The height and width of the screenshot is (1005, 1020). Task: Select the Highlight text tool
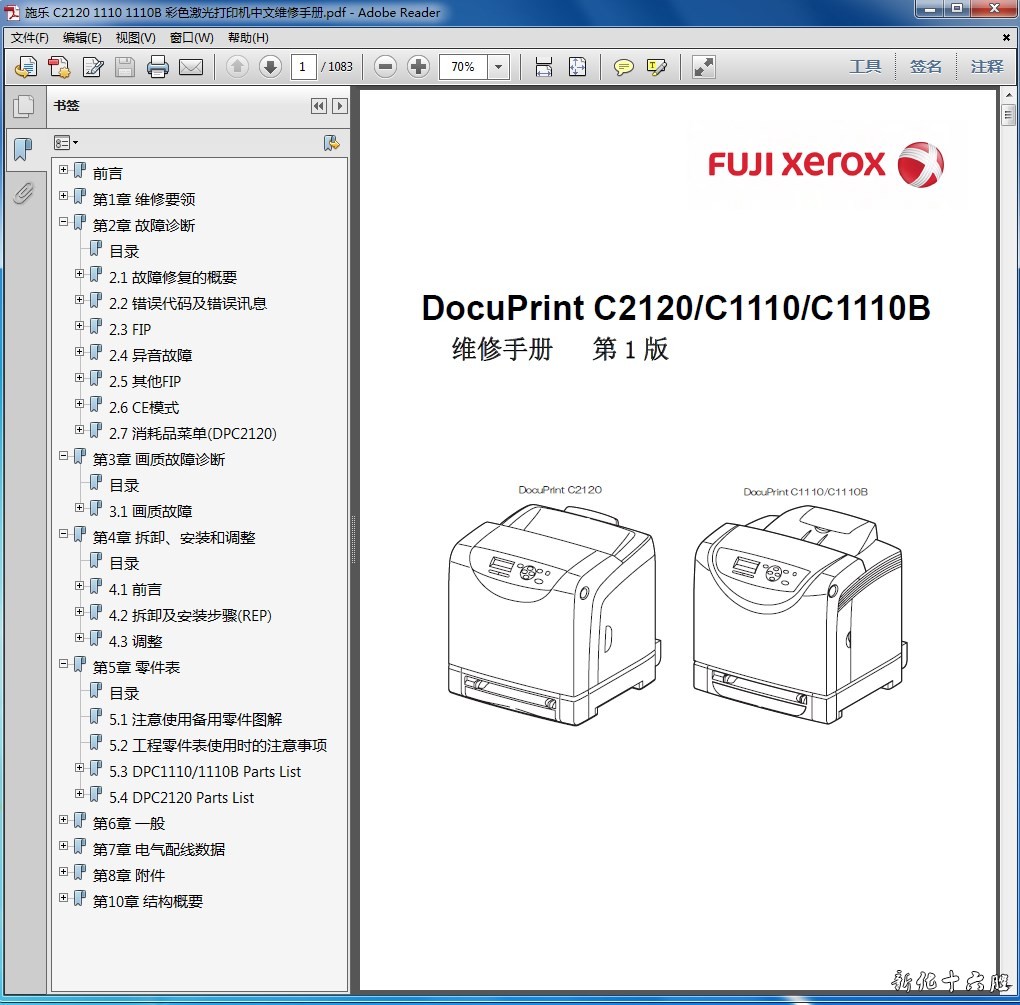click(x=657, y=67)
